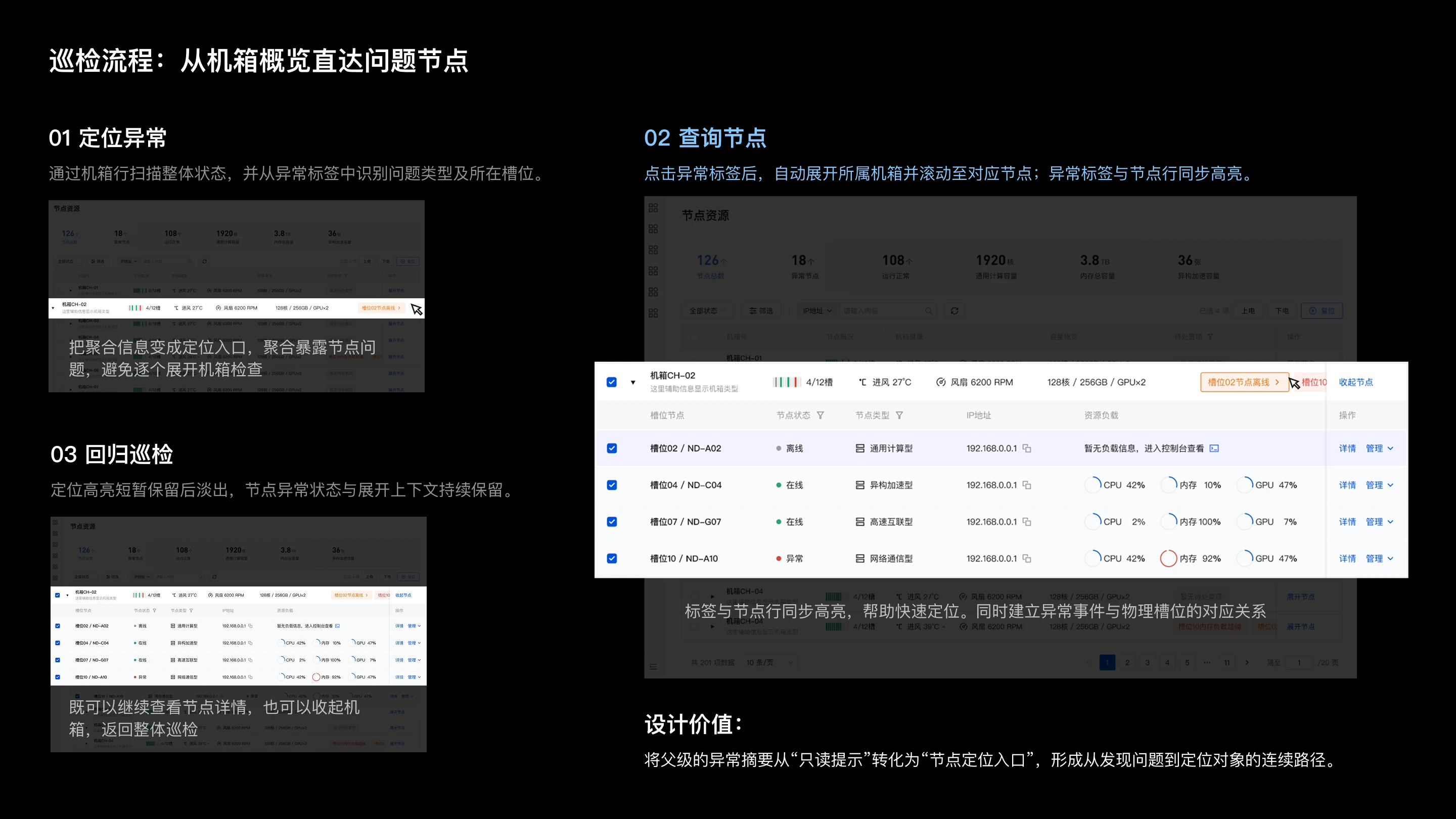The image size is (1456, 819).
Task: Click the 内存 92% load ring of 槽位10
Action: [1168, 559]
